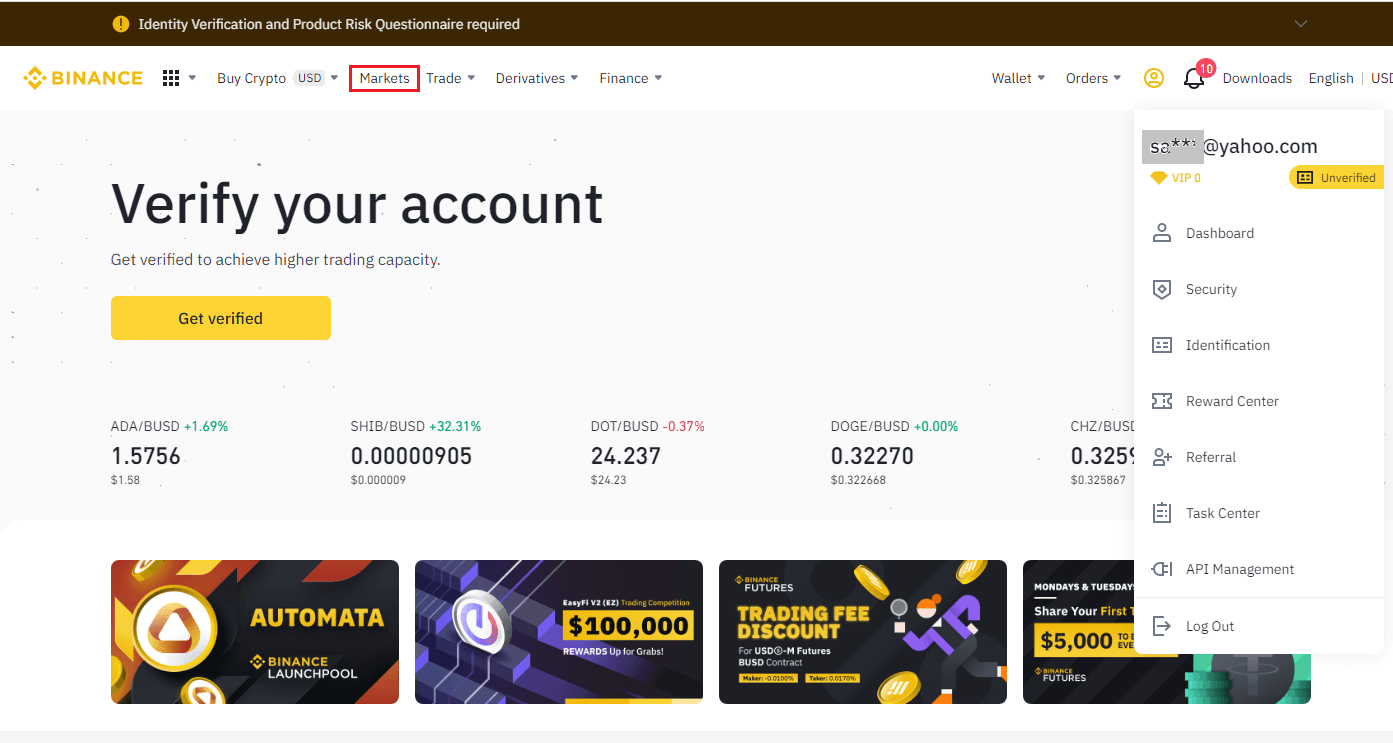Click the Unverified status badge
This screenshot has height=743, width=1393.
click(1336, 178)
